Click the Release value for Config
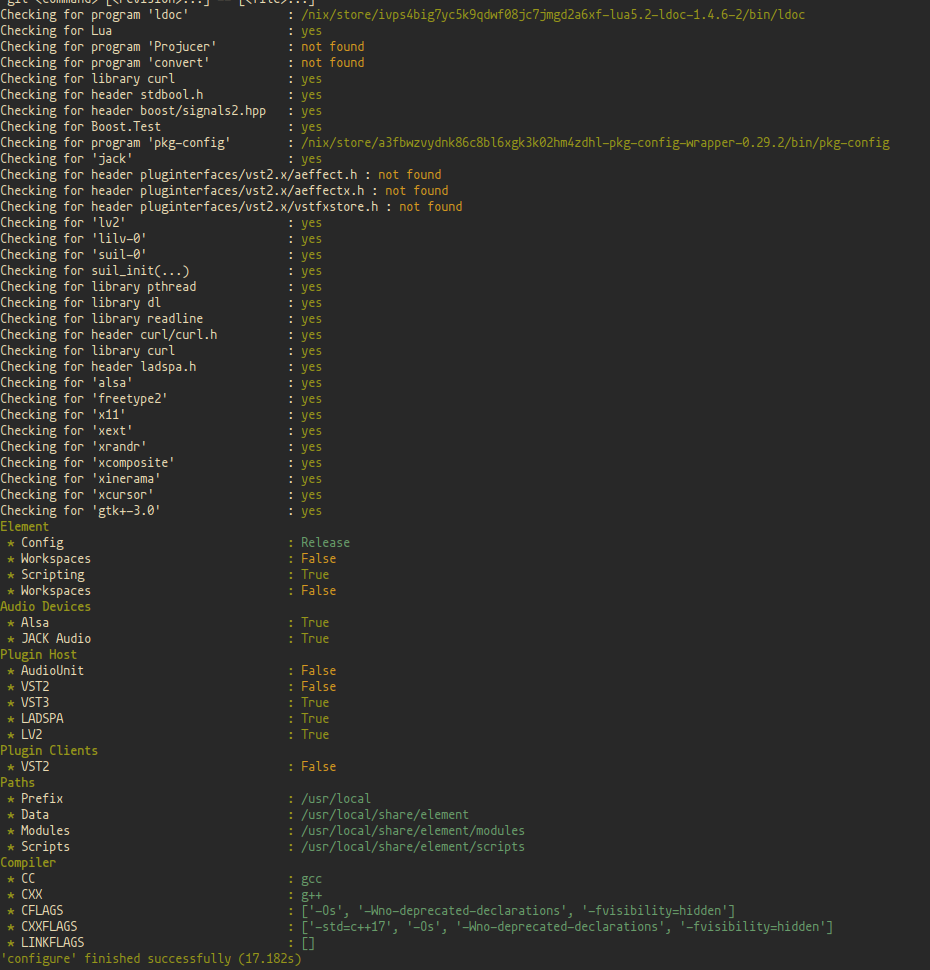This screenshot has width=930, height=970. pos(325,542)
